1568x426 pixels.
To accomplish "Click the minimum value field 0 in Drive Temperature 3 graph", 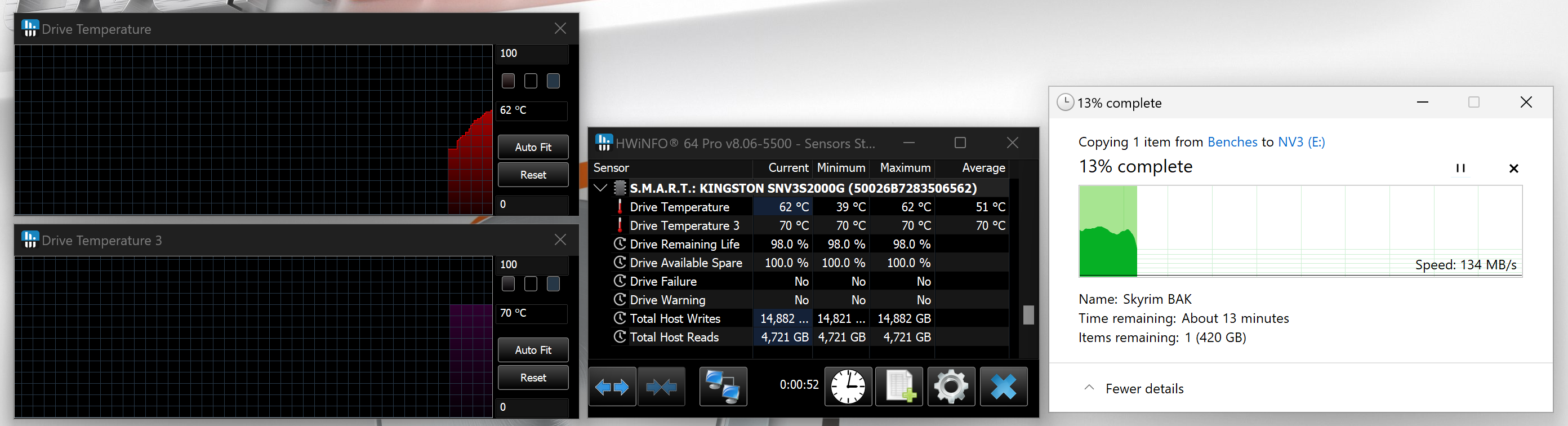I will coord(533,407).
